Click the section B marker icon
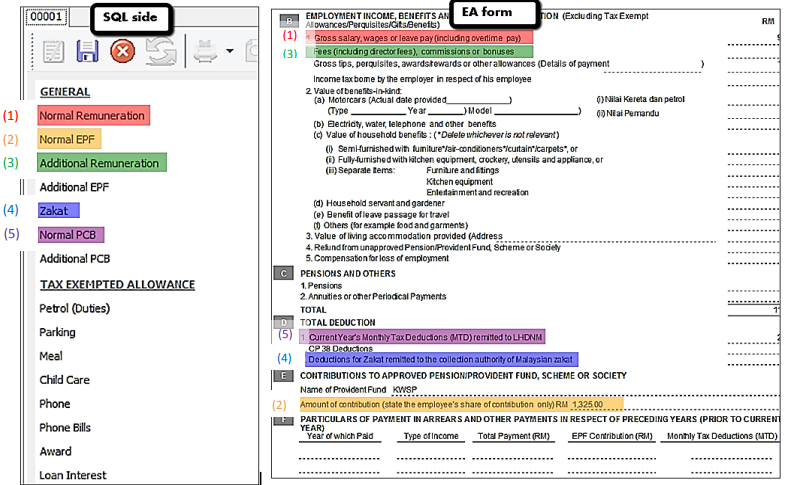Screen dimensions: 790x485 pyautogui.click(x=290, y=20)
